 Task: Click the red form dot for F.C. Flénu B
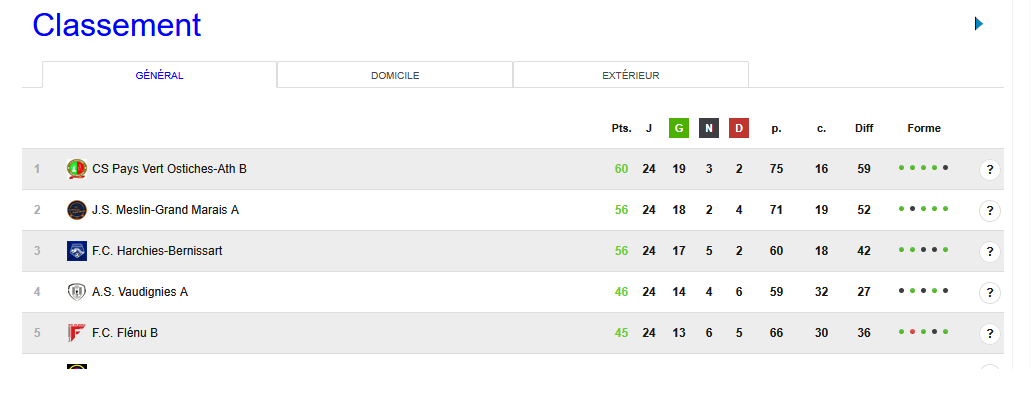click(912, 331)
